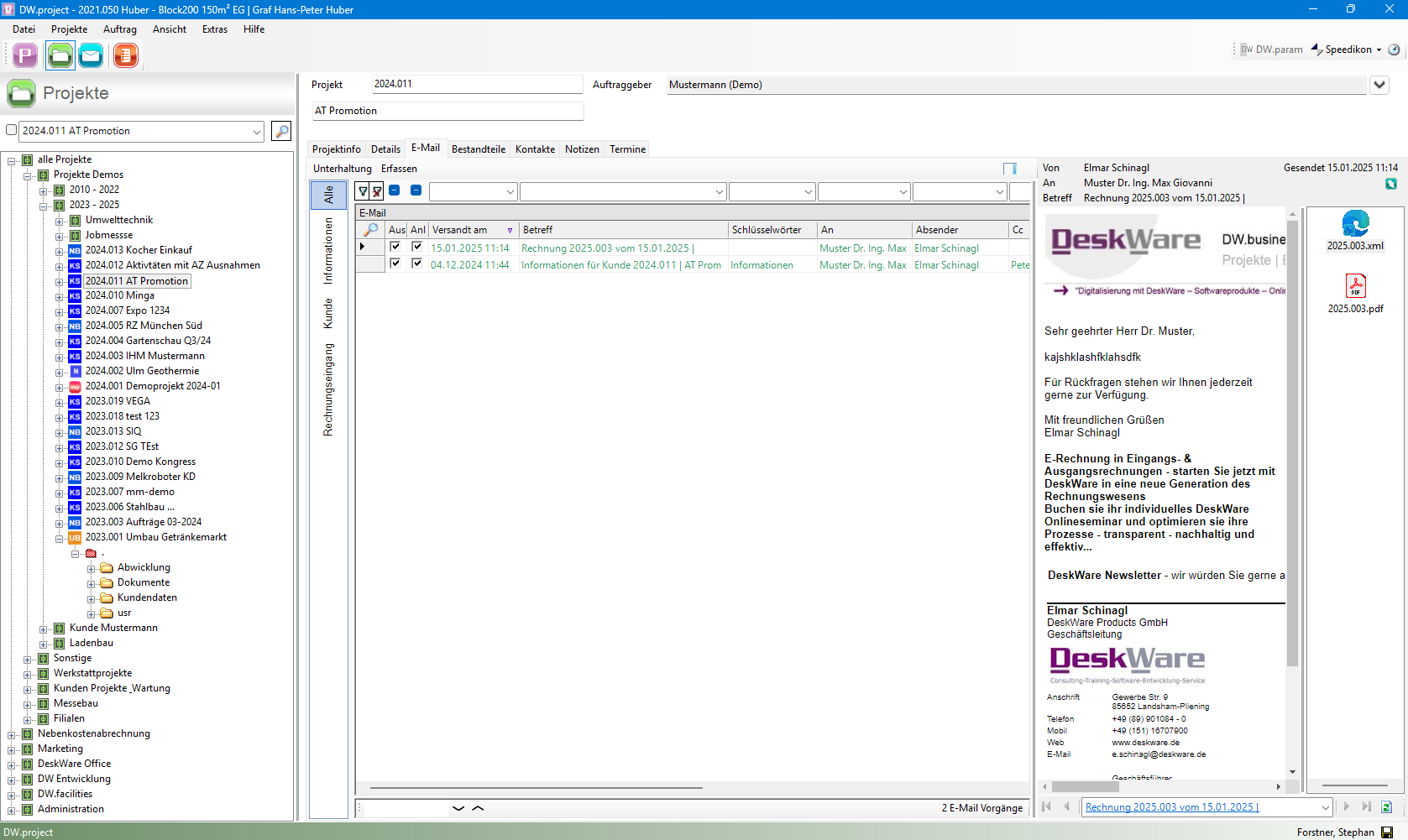
Task: Clear filter icon with red cross
Action: [377, 191]
